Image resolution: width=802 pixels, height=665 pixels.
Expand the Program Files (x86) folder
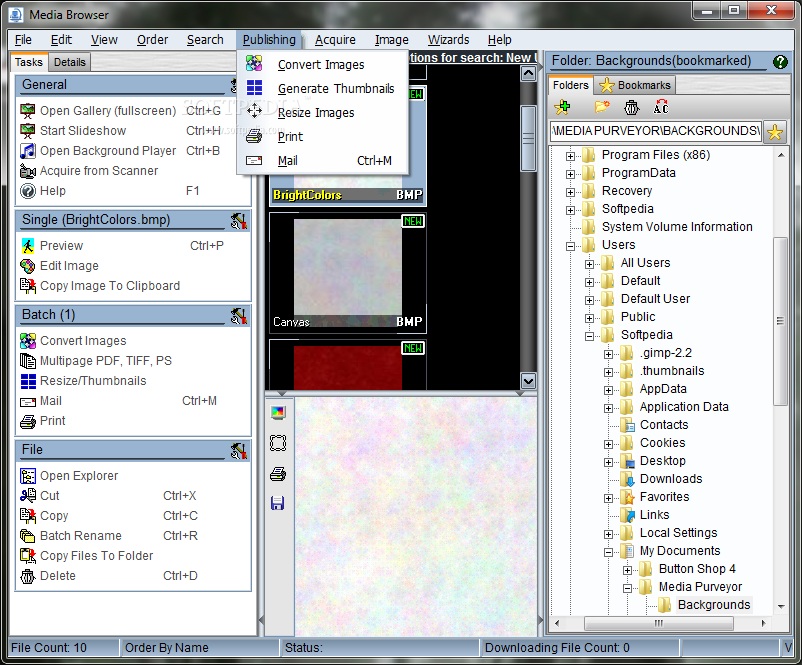click(571, 155)
